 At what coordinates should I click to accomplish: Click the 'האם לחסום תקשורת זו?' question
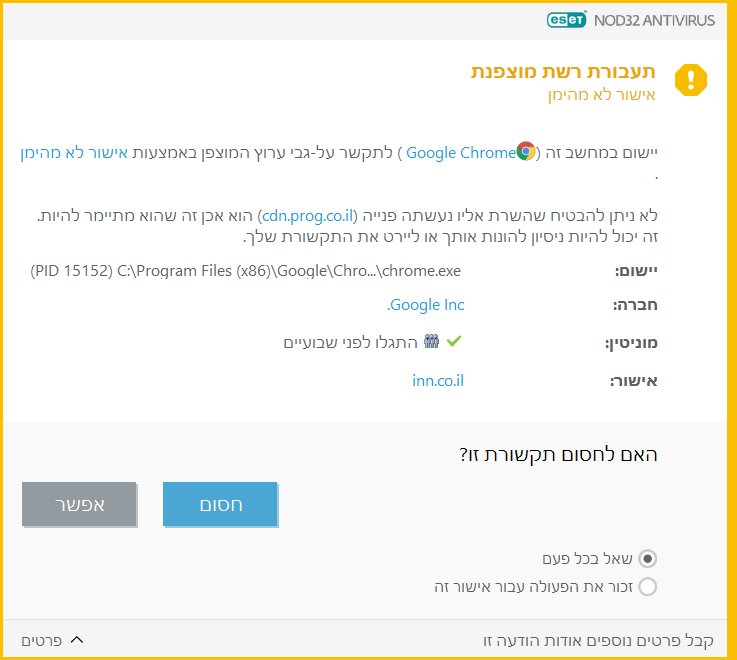pyautogui.click(x=558, y=455)
